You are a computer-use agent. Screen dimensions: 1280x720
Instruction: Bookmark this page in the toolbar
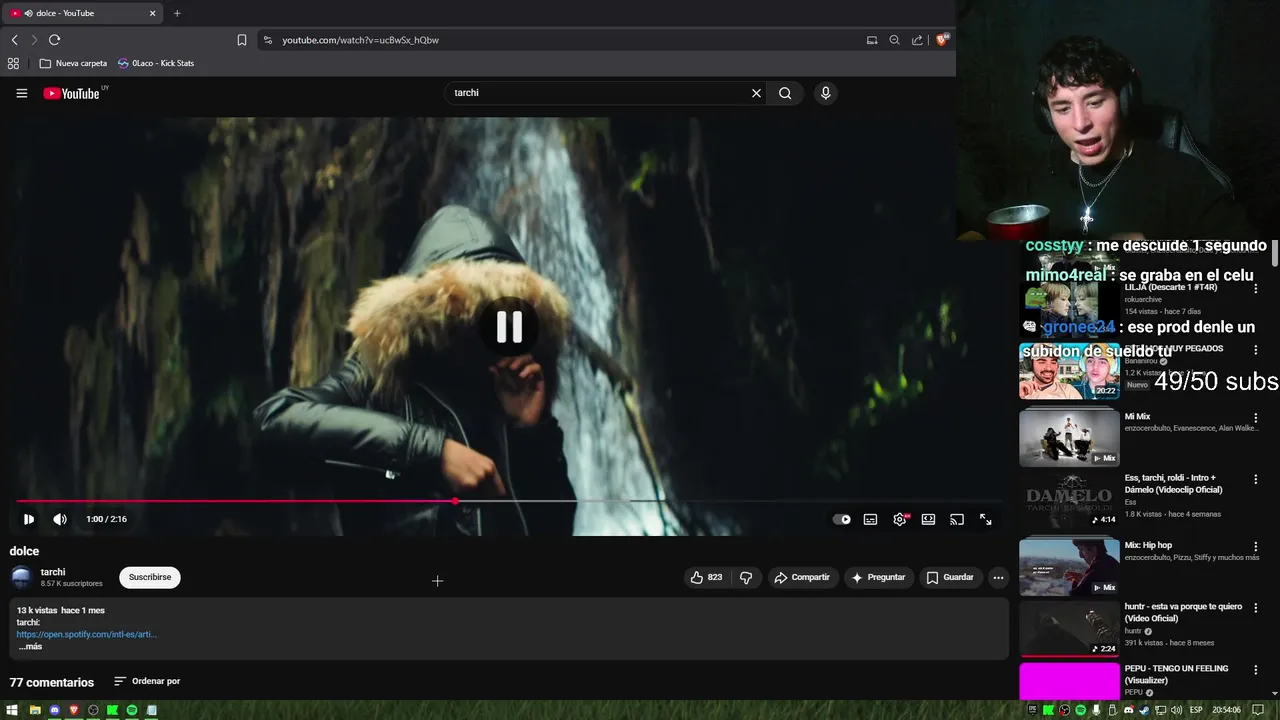pyautogui.click(x=241, y=40)
